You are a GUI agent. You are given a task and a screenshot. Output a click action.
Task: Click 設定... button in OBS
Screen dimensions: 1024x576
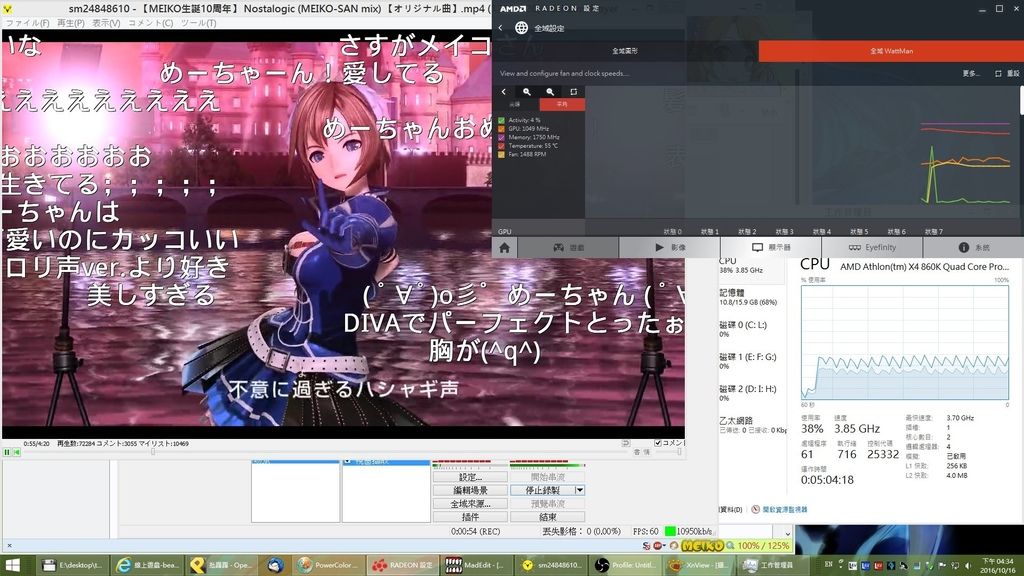[x=470, y=477]
